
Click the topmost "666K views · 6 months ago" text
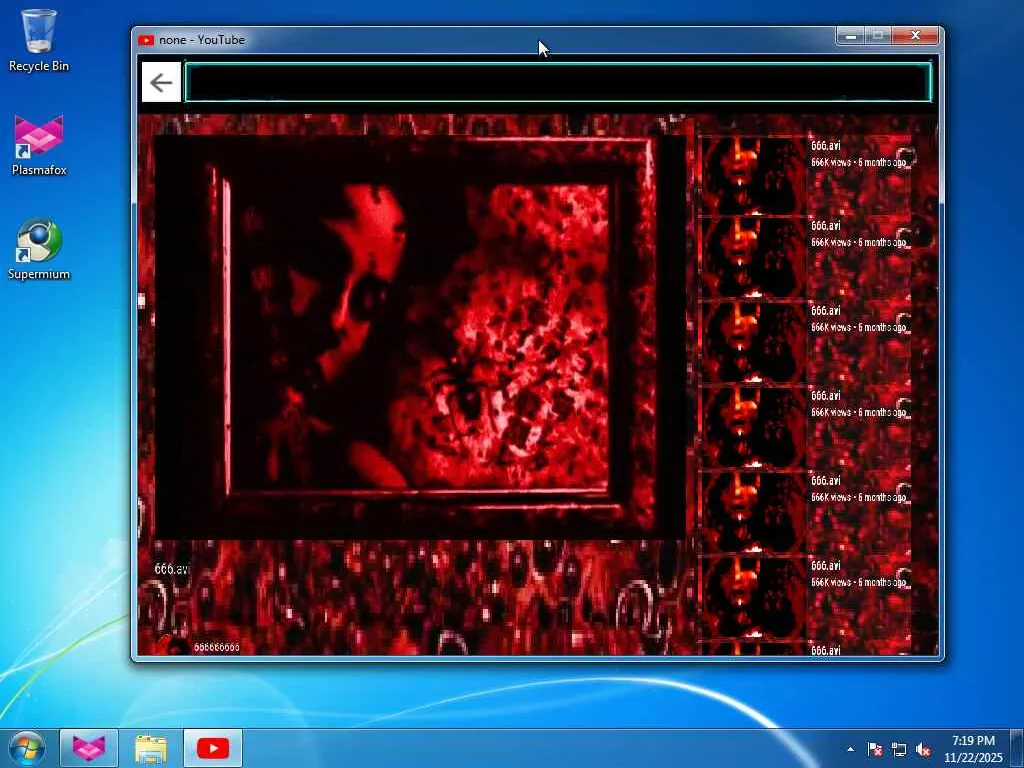(x=858, y=162)
